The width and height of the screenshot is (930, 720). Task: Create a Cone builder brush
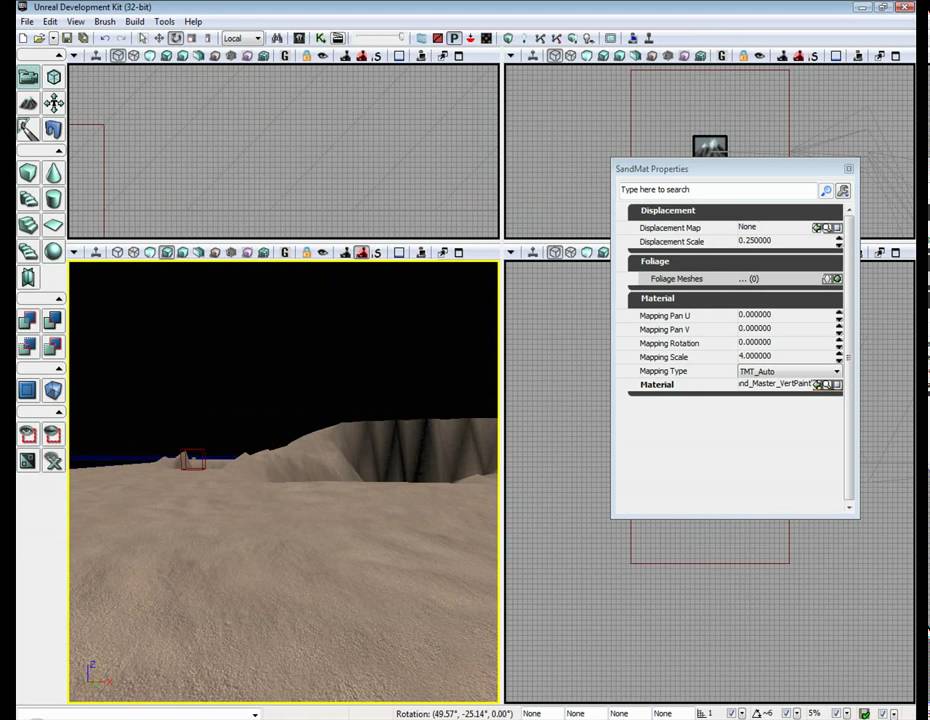pos(54,173)
